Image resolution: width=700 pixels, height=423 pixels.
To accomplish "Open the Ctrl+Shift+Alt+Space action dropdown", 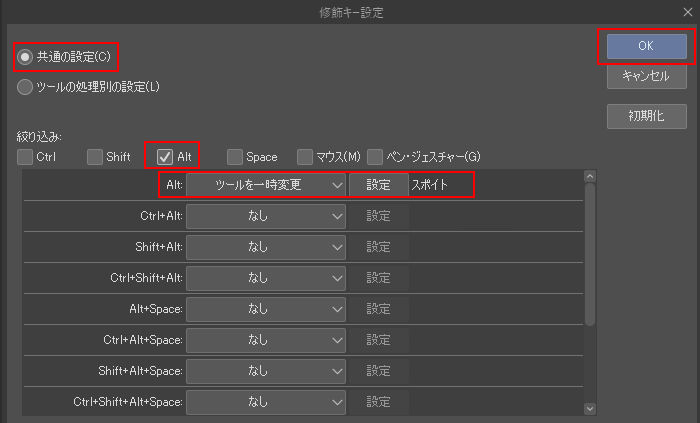I will [x=266, y=402].
